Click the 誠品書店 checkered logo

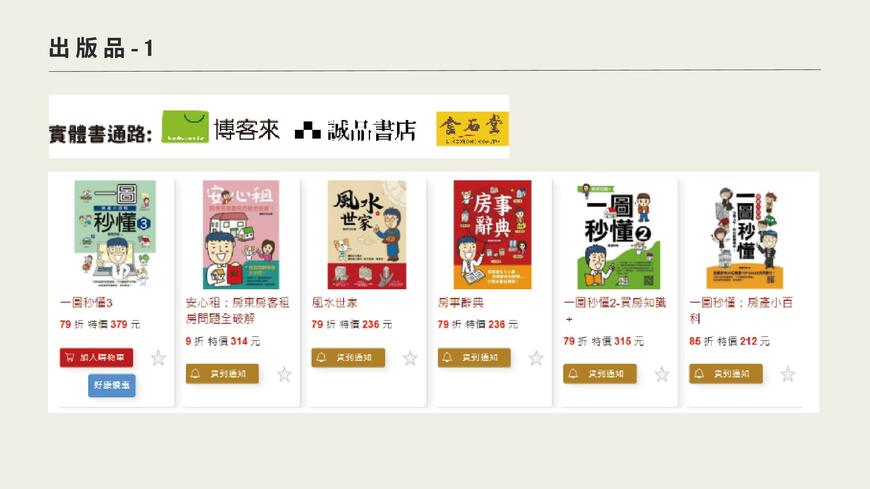(x=308, y=132)
